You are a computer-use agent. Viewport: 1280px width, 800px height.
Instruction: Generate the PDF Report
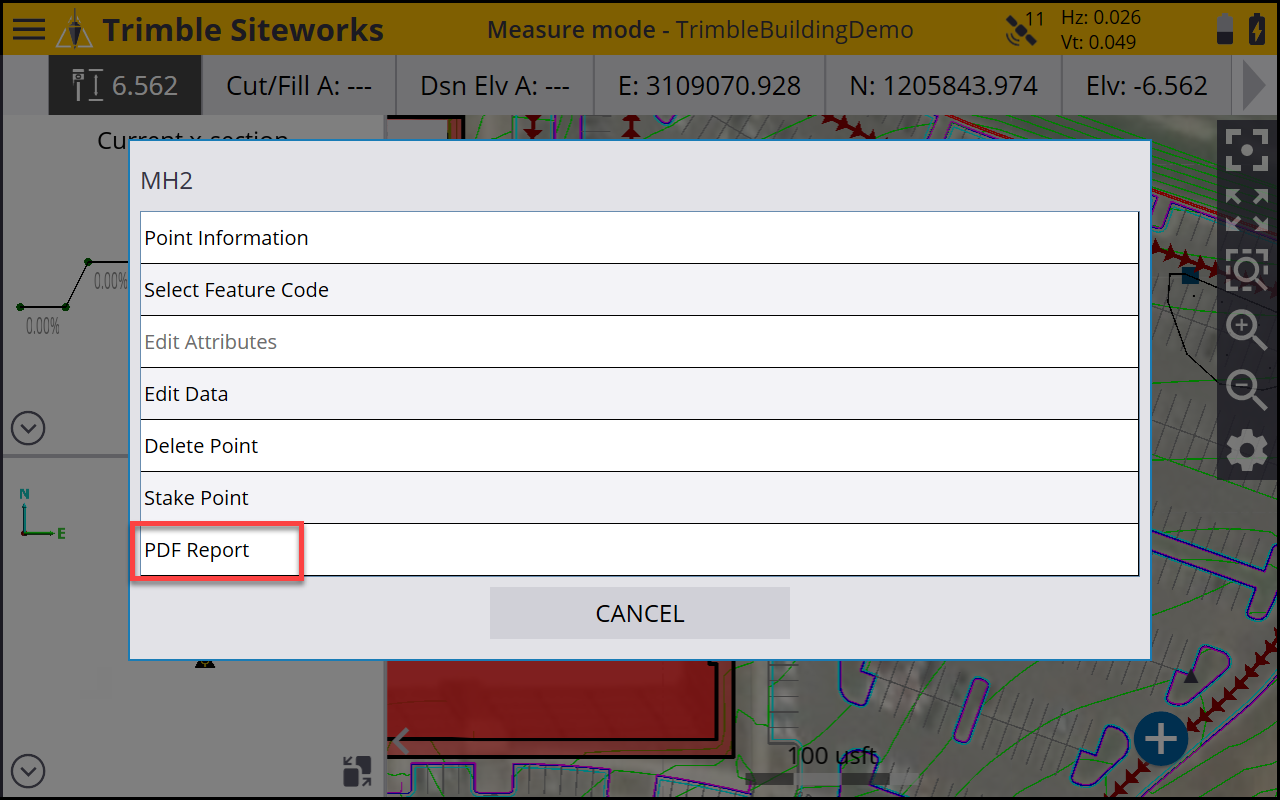pyautogui.click(x=639, y=550)
